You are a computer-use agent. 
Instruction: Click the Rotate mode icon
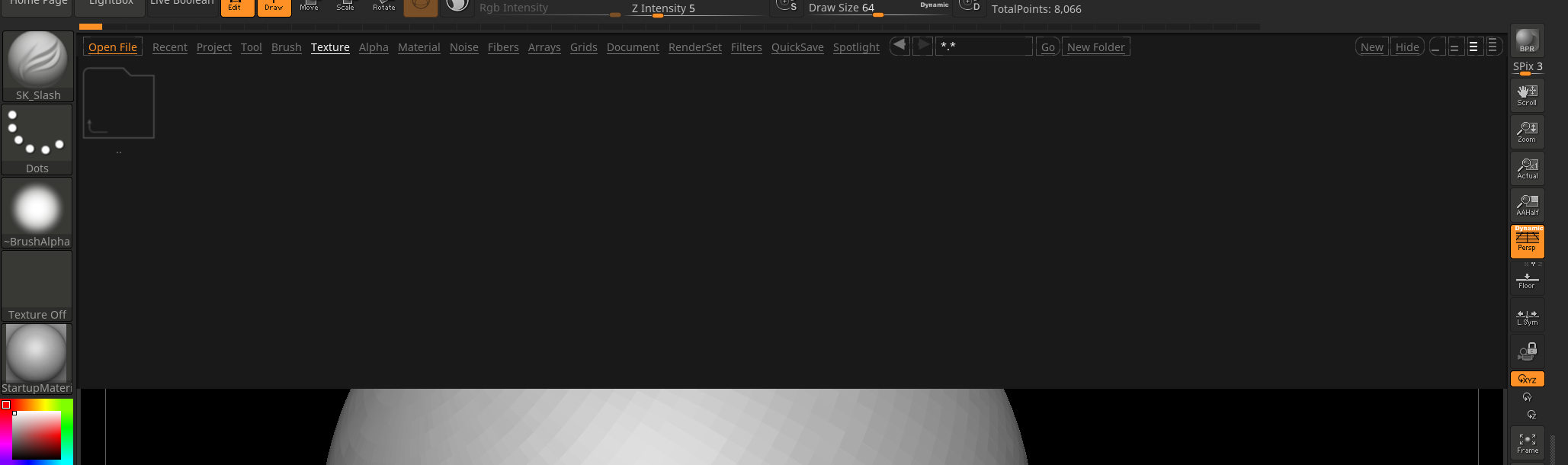383,6
